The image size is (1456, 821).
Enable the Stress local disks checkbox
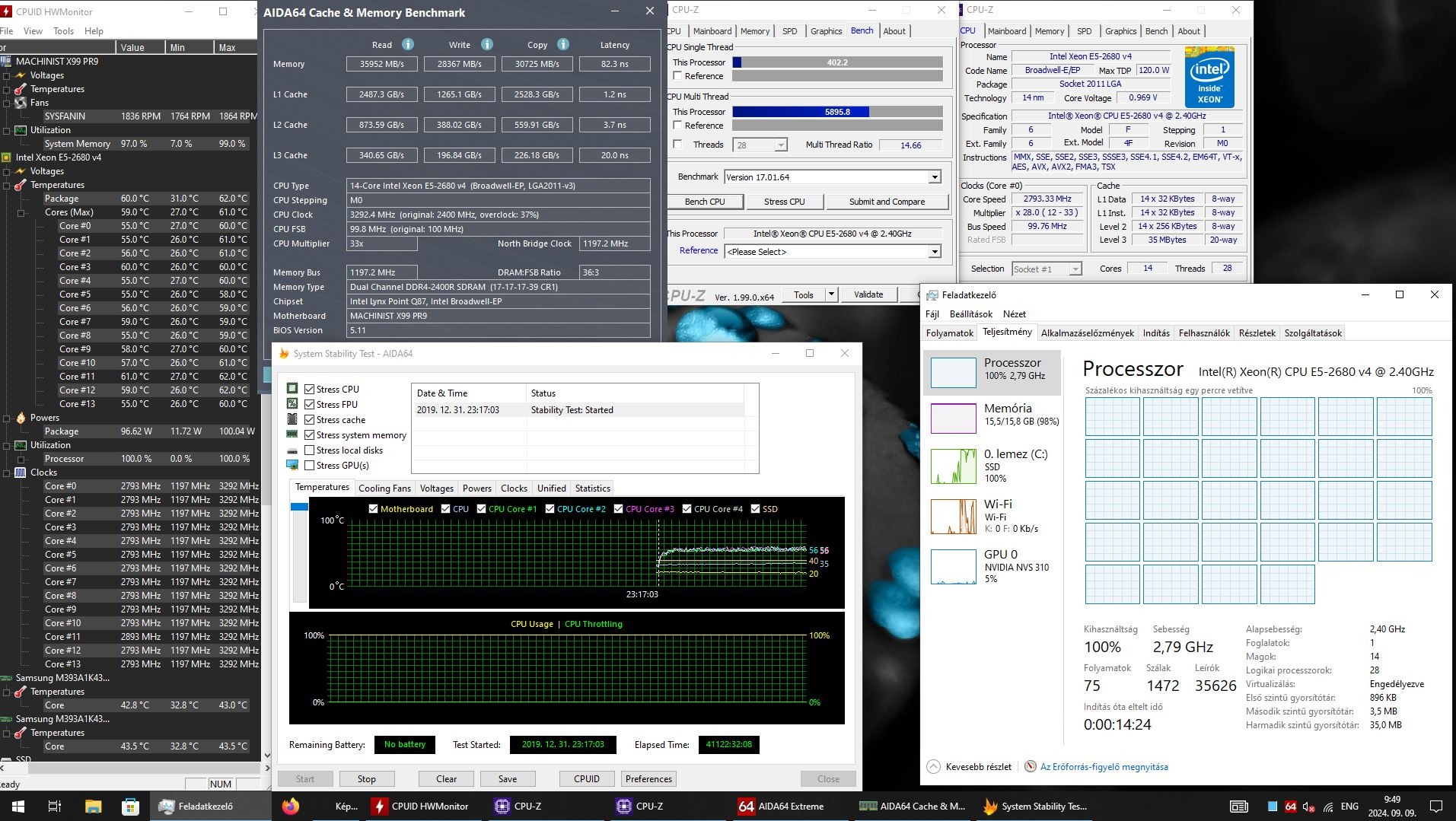point(310,450)
